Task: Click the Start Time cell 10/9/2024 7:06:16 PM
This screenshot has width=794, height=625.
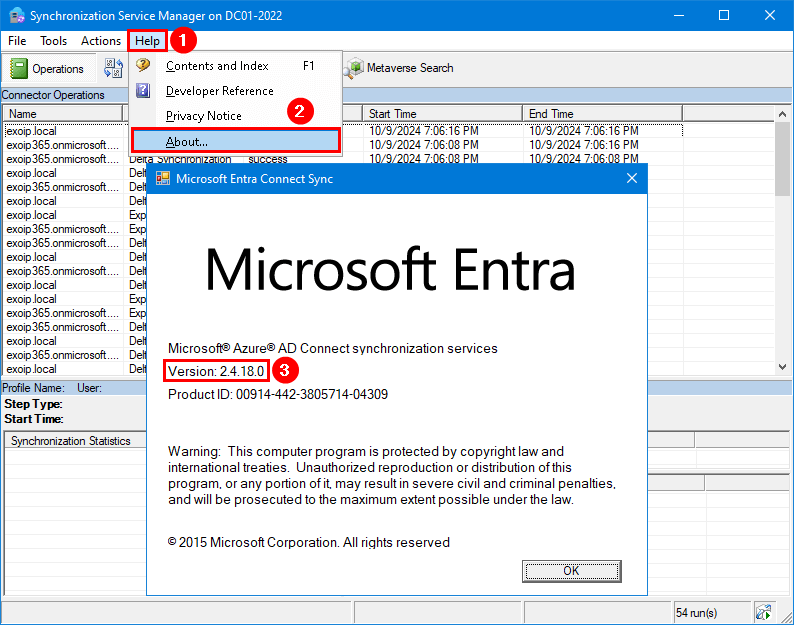Action: click(x=424, y=131)
